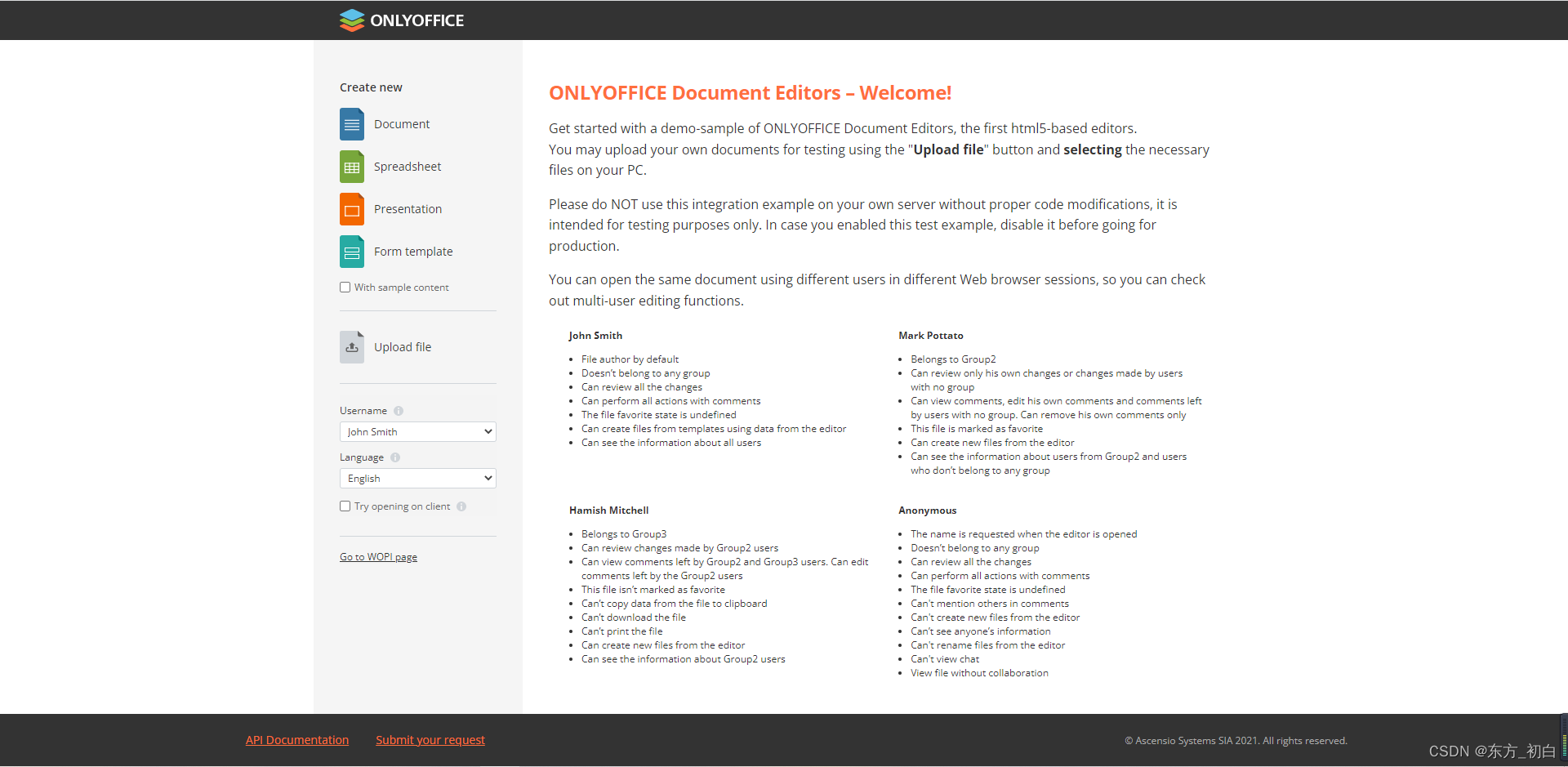
Task: Click the info icon next to 'Try opening on client'
Action: coord(461,506)
